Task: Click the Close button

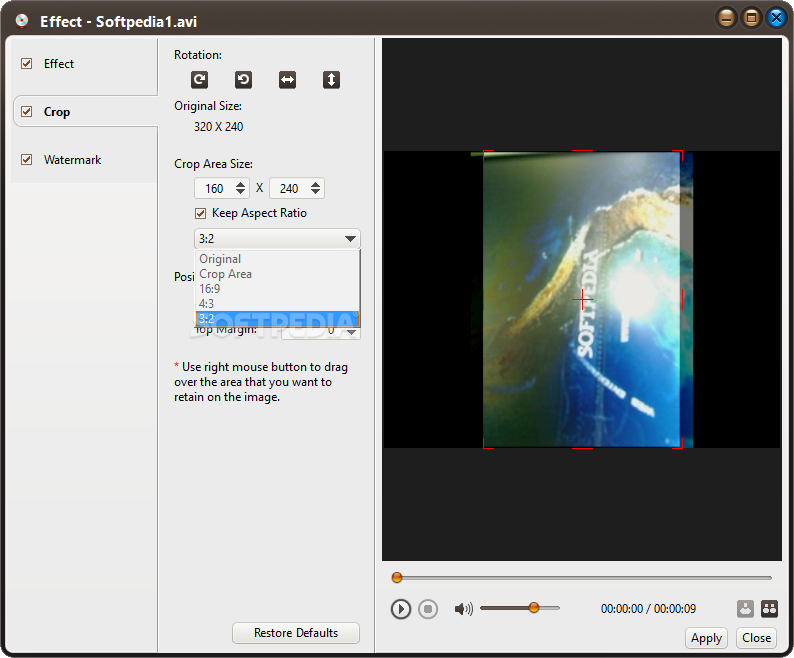Action: tap(757, 638)
